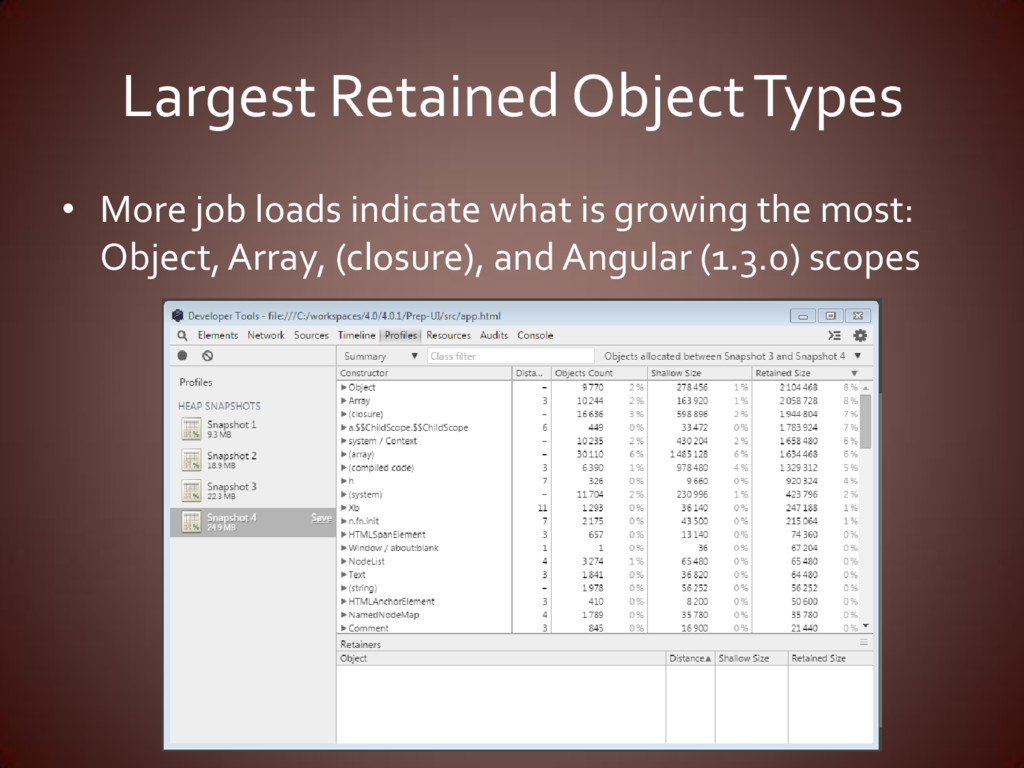This screenshot has width=1024, height=768.
Task: Expand the NamedNodeMap row
Action: [x=344, y=615]
